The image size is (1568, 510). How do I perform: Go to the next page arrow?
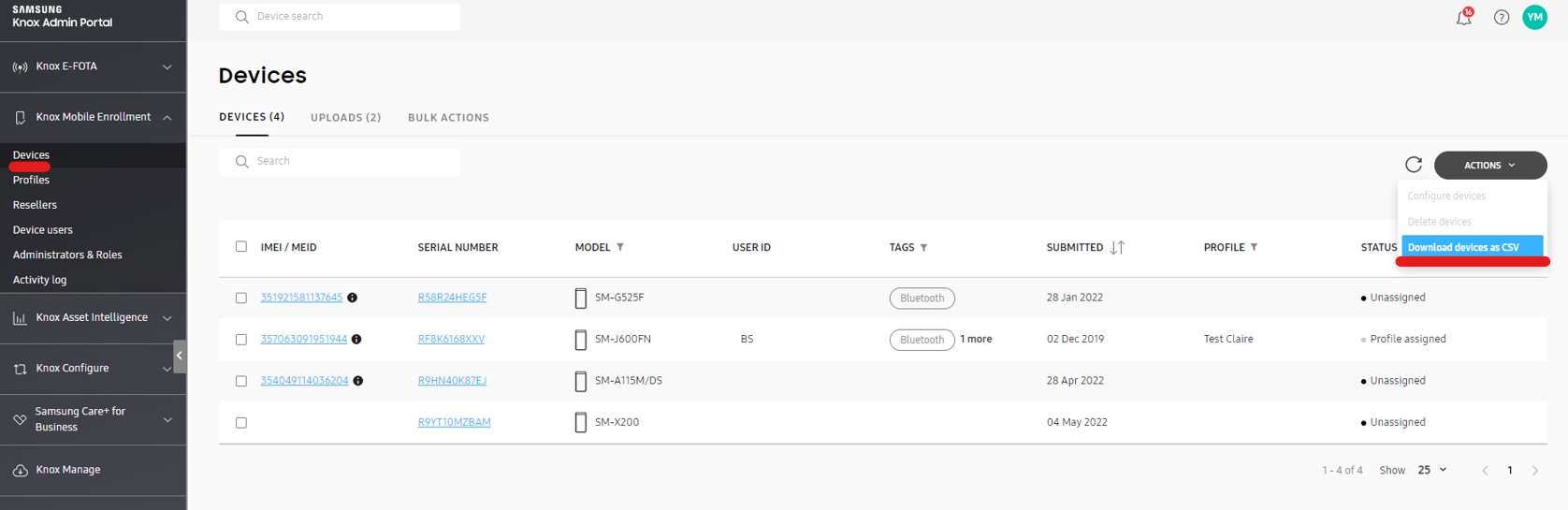coord(1535,470)
